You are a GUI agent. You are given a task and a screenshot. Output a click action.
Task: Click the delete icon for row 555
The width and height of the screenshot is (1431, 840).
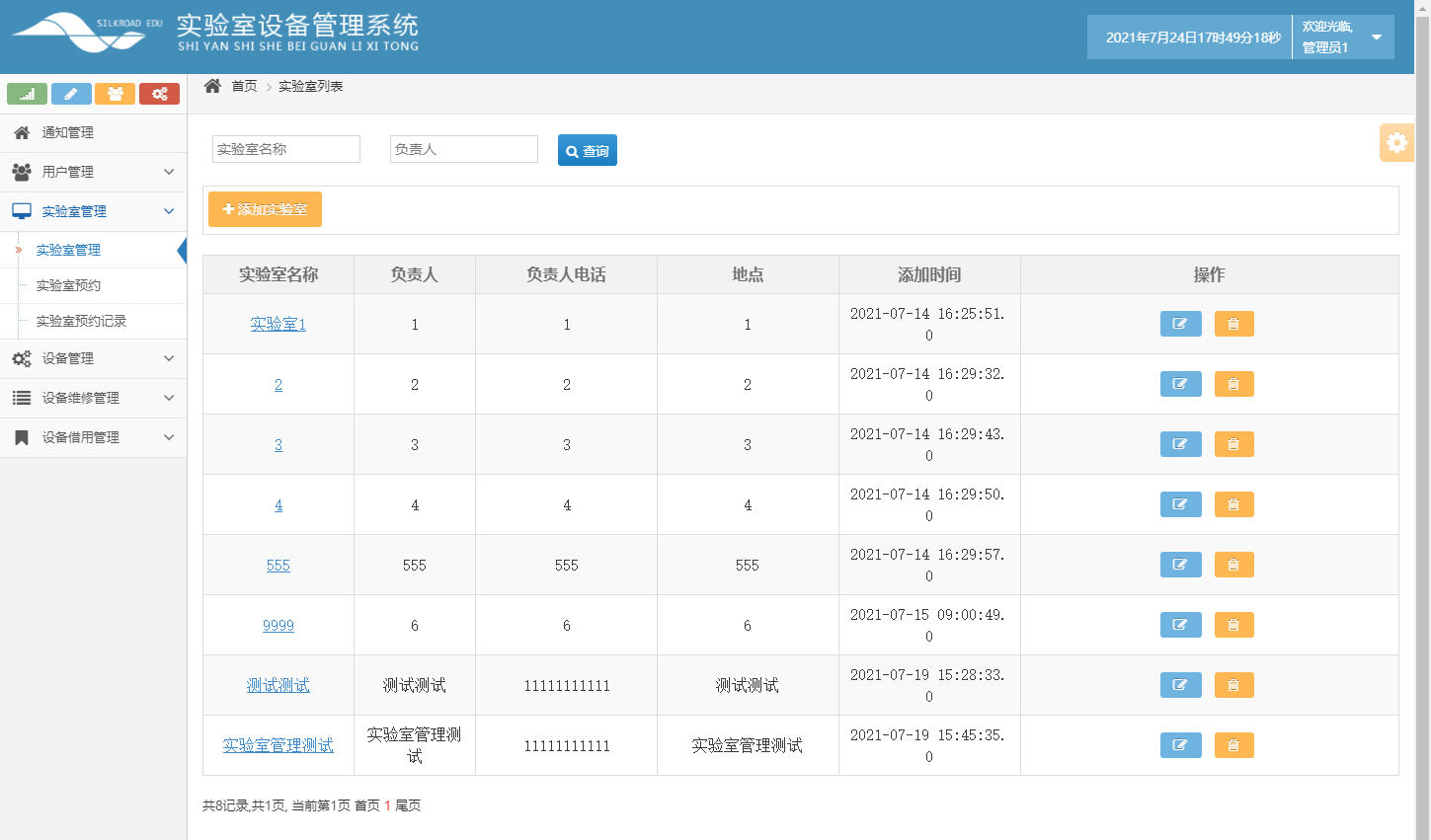(1233, 565)
